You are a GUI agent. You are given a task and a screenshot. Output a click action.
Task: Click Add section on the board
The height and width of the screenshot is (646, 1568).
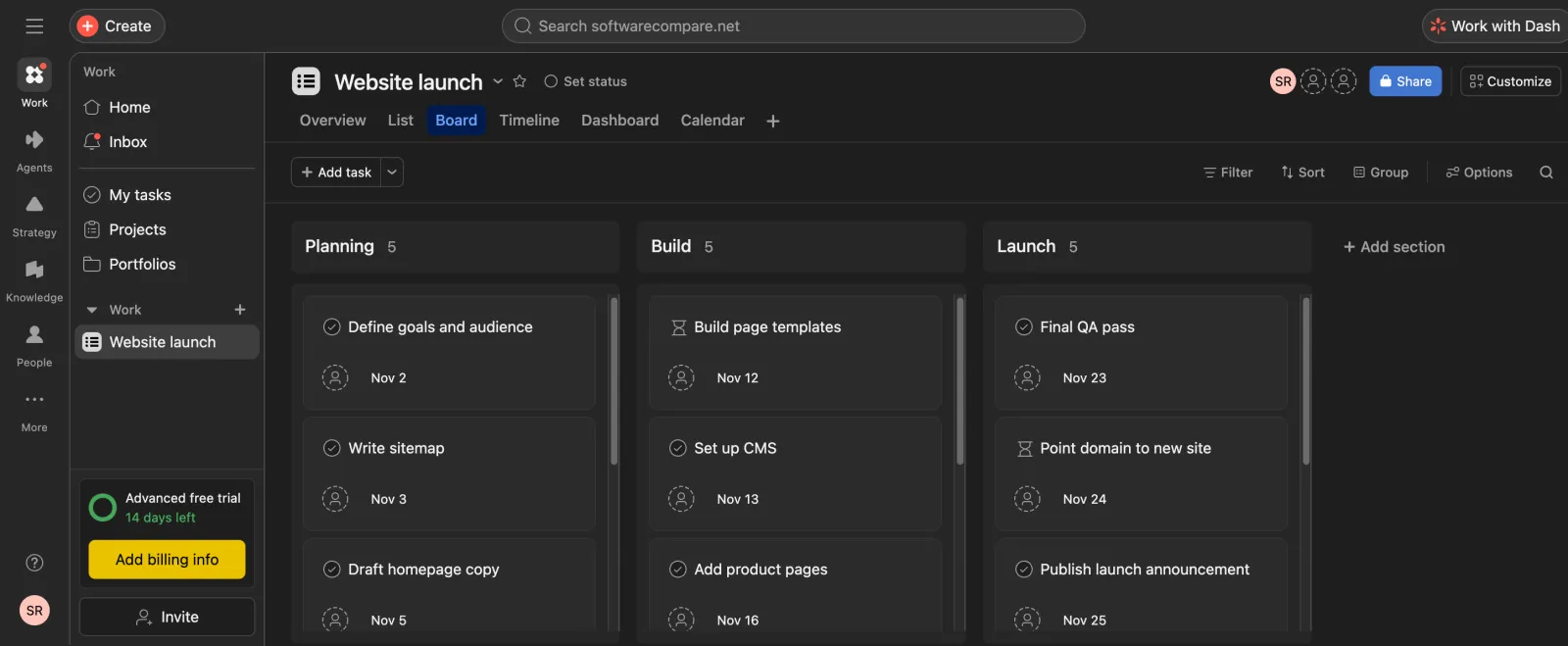coord(1394,247)
